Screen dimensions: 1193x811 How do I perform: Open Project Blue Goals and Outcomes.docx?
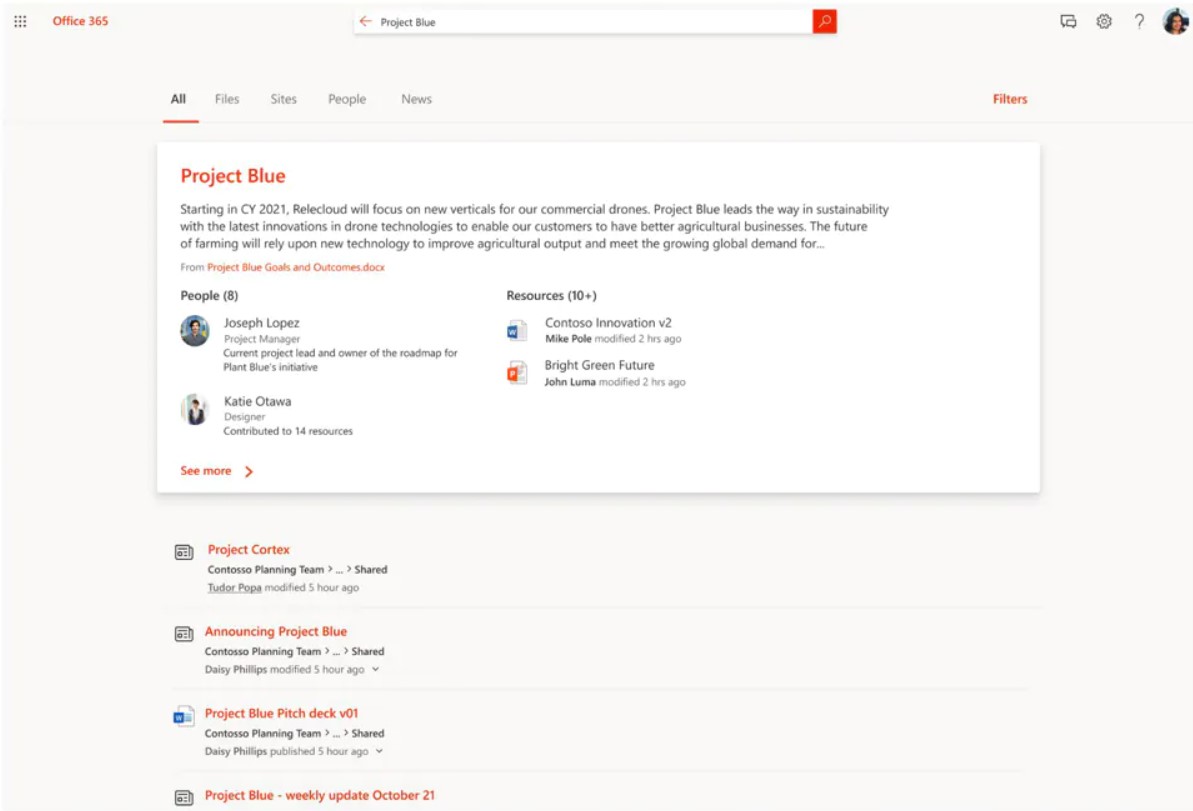[x=294, y=267]
